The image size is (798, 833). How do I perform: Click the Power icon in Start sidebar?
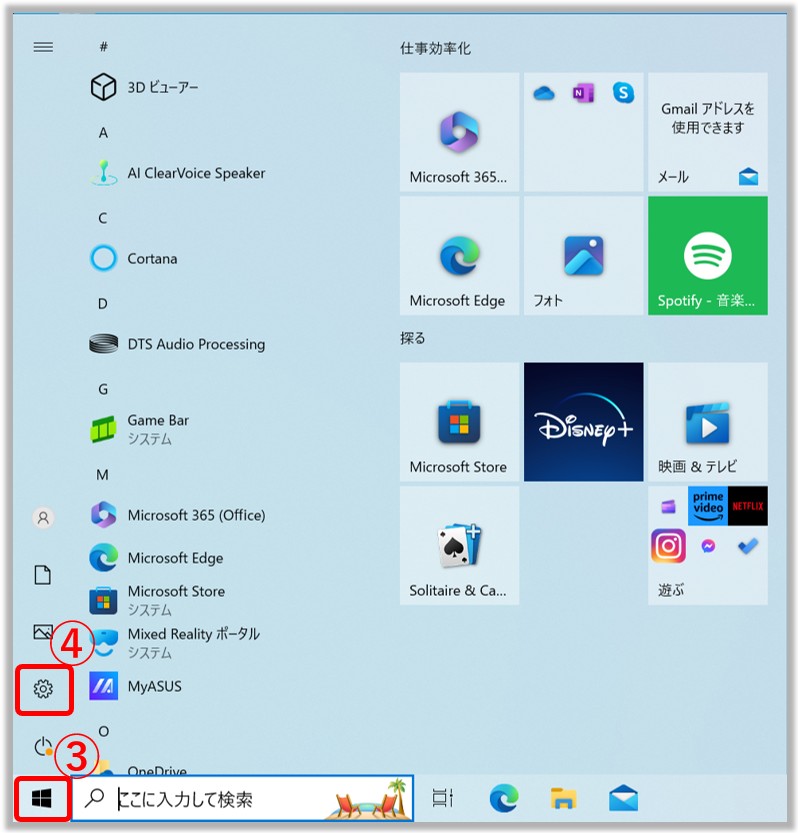(x=43, y=746)
